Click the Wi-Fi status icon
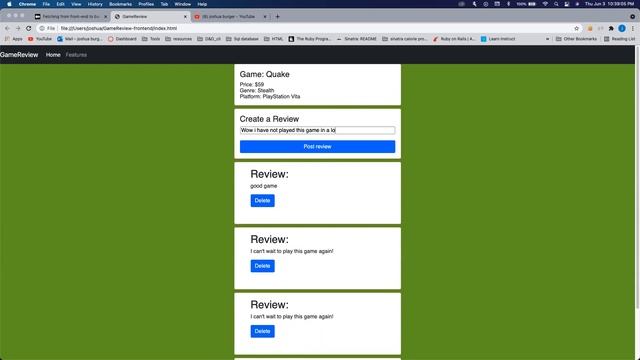Screen dimensions: 640x360 click(x=545, y=4)
